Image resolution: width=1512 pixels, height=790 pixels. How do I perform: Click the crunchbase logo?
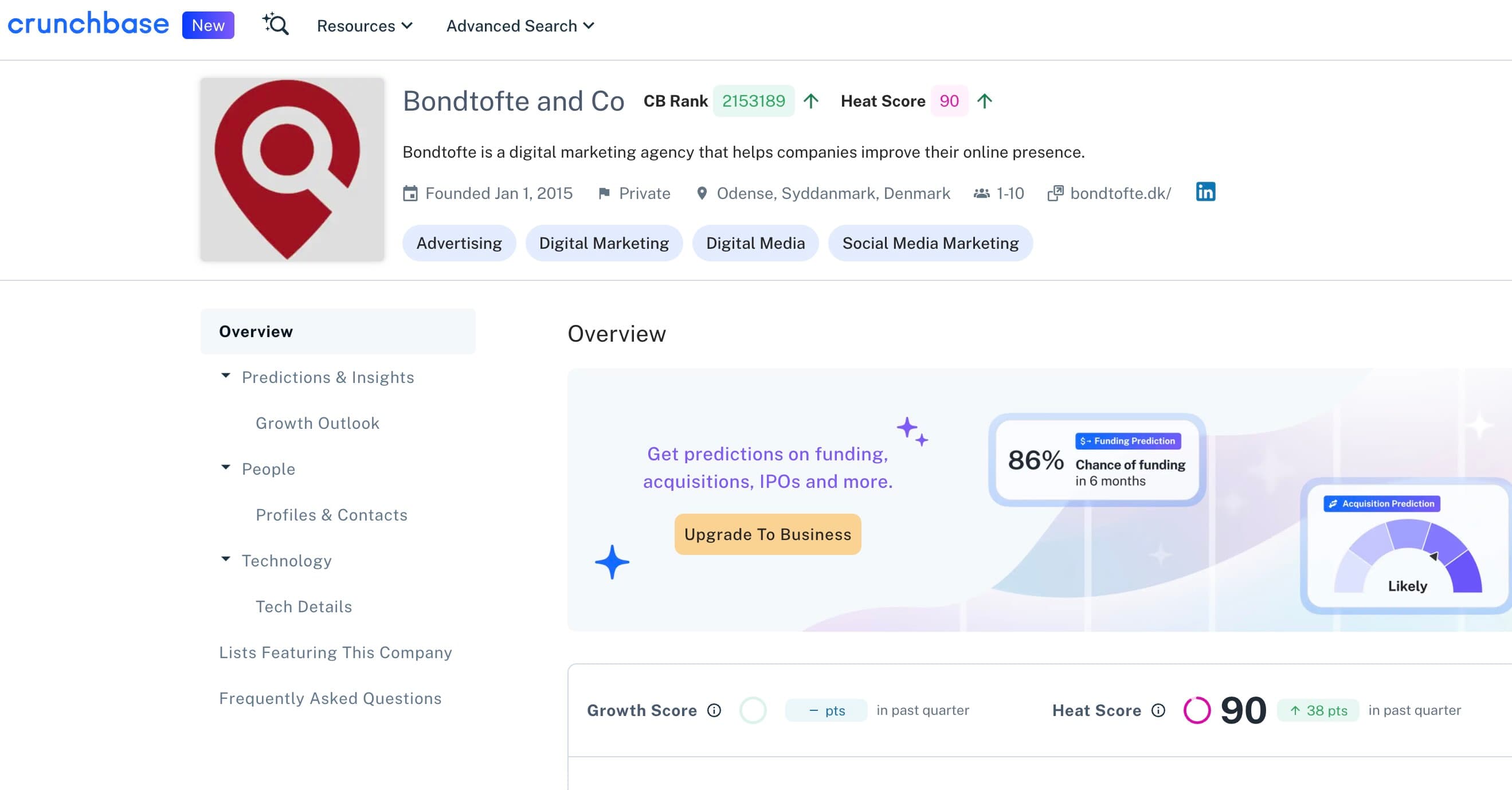[x=88, y=25]
